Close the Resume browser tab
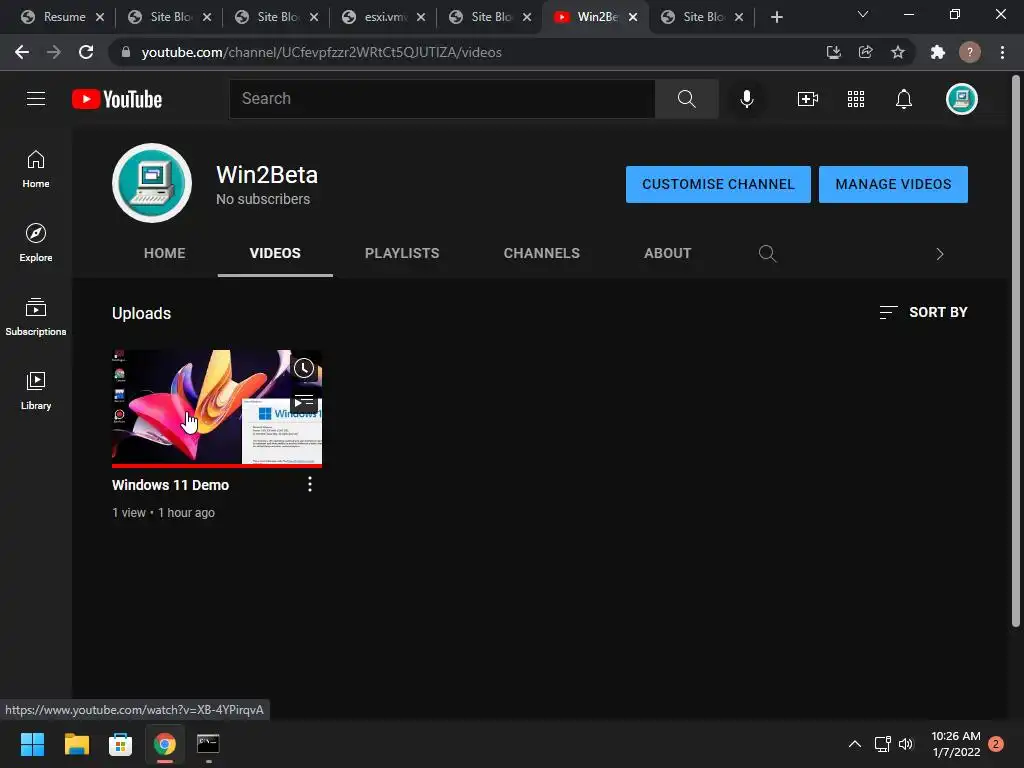This screenshot has width=1024, height=768. point(100,17)
